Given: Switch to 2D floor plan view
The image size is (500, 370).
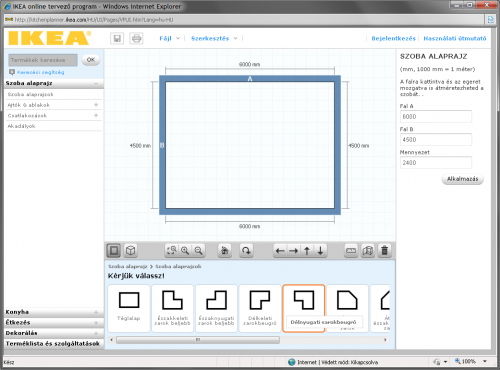Looking at the screenshot, I should point(114,250).
